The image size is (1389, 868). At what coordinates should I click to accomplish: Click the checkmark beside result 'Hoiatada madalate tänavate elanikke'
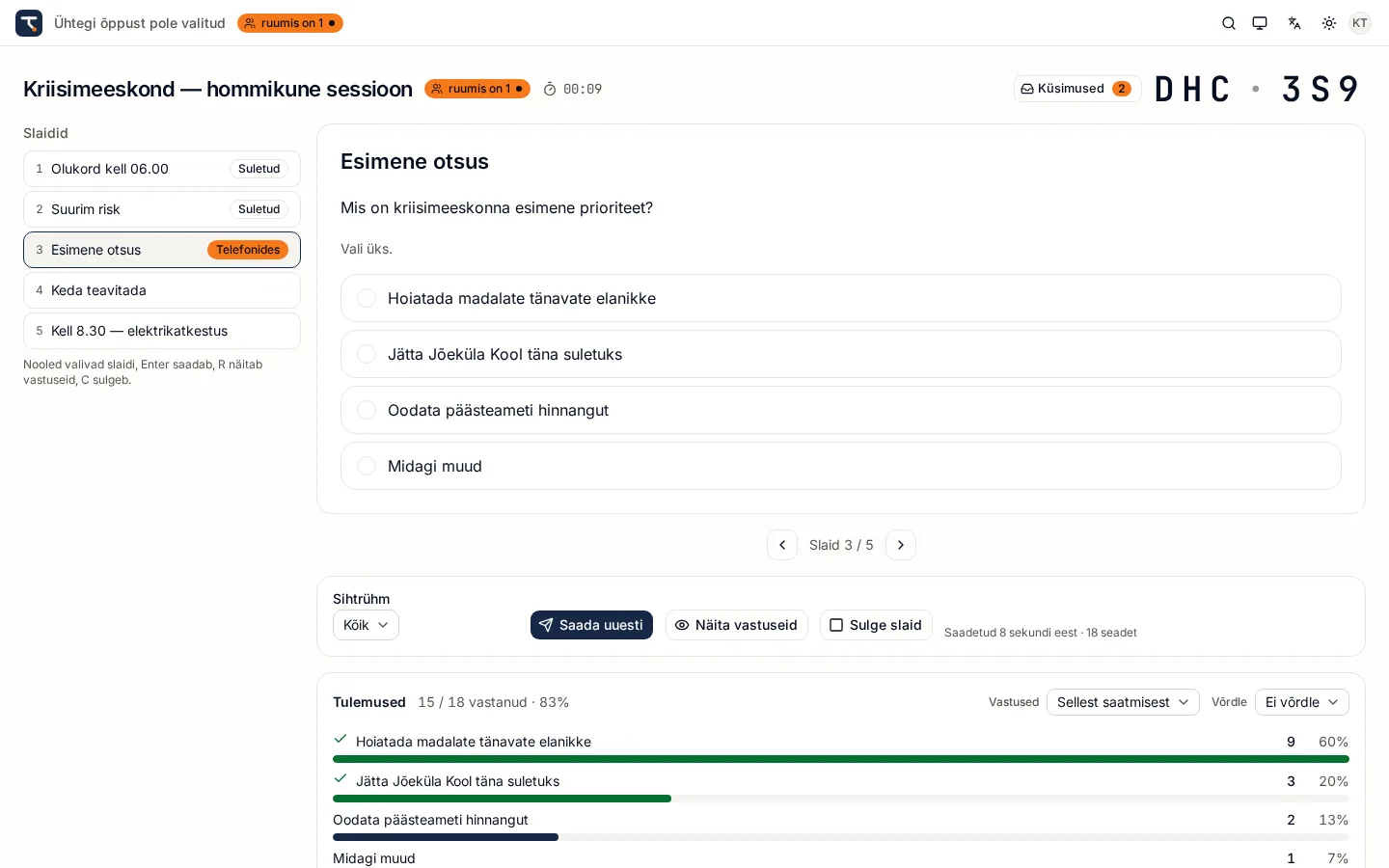click(x=340, y=740)
